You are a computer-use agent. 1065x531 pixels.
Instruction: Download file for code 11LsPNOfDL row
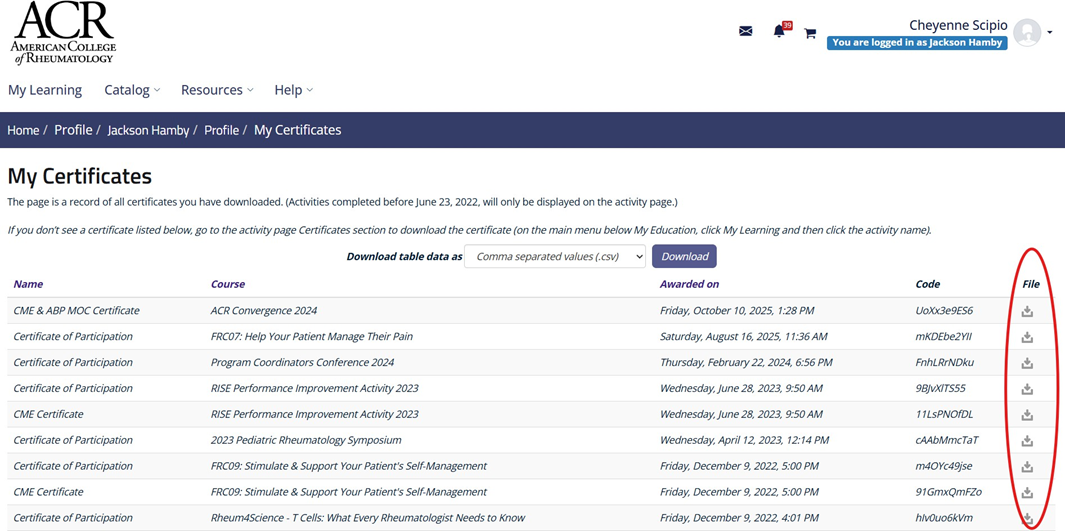1027,414
